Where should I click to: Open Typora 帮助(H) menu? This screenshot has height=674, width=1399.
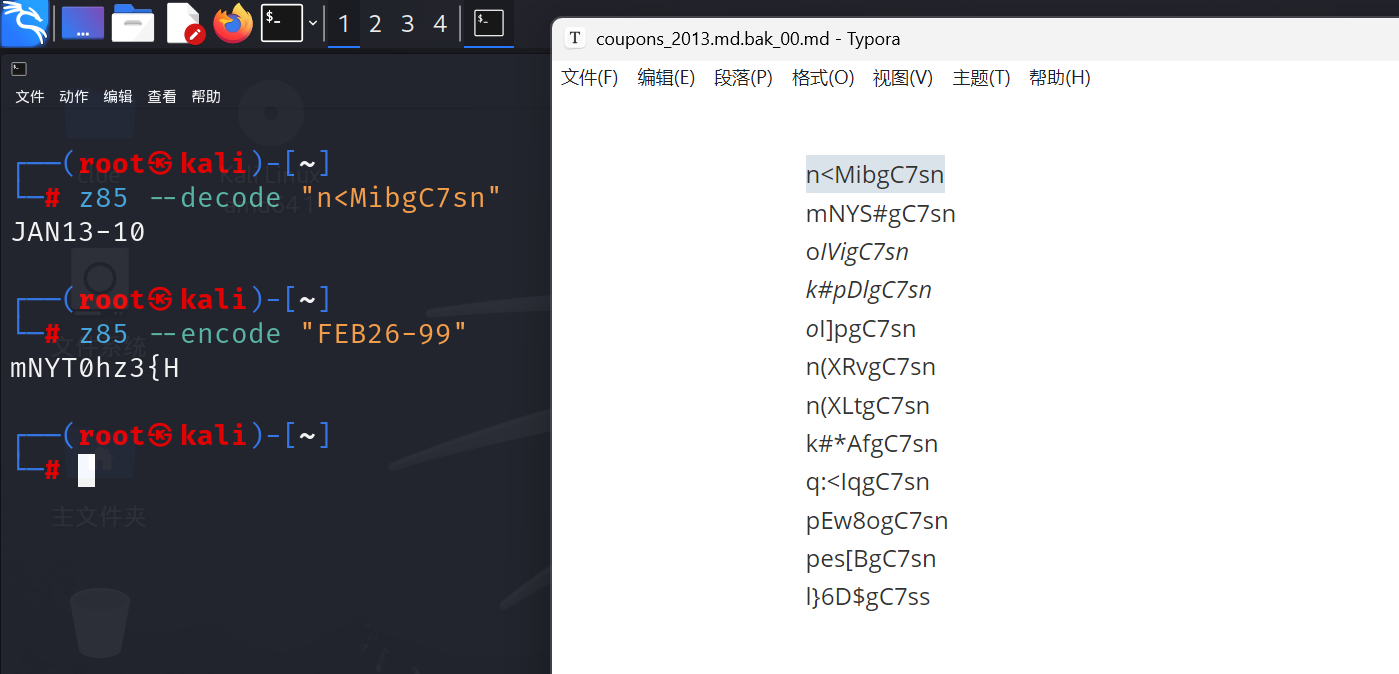1060,78
